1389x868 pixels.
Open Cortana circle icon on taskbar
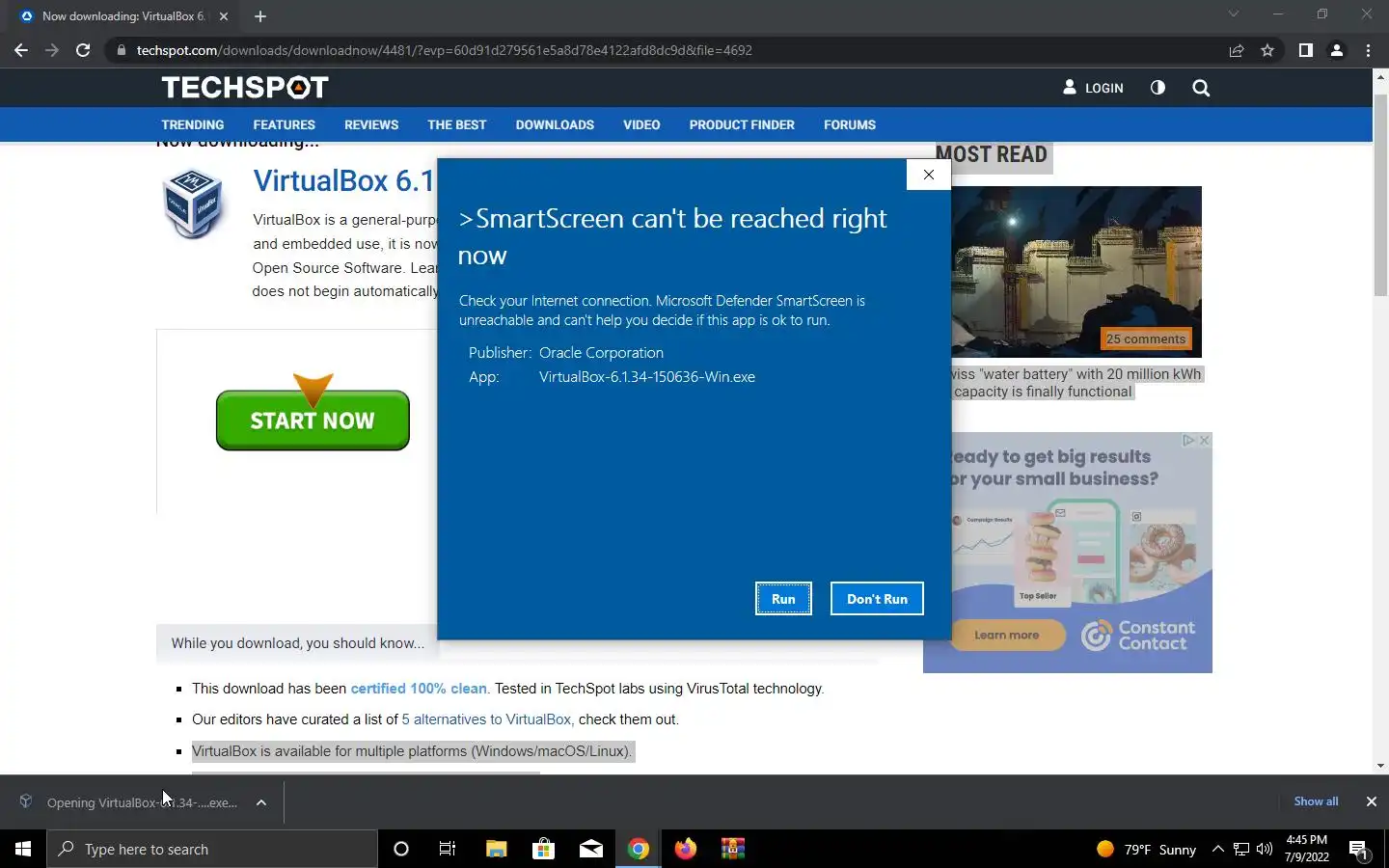coord(401,849)
